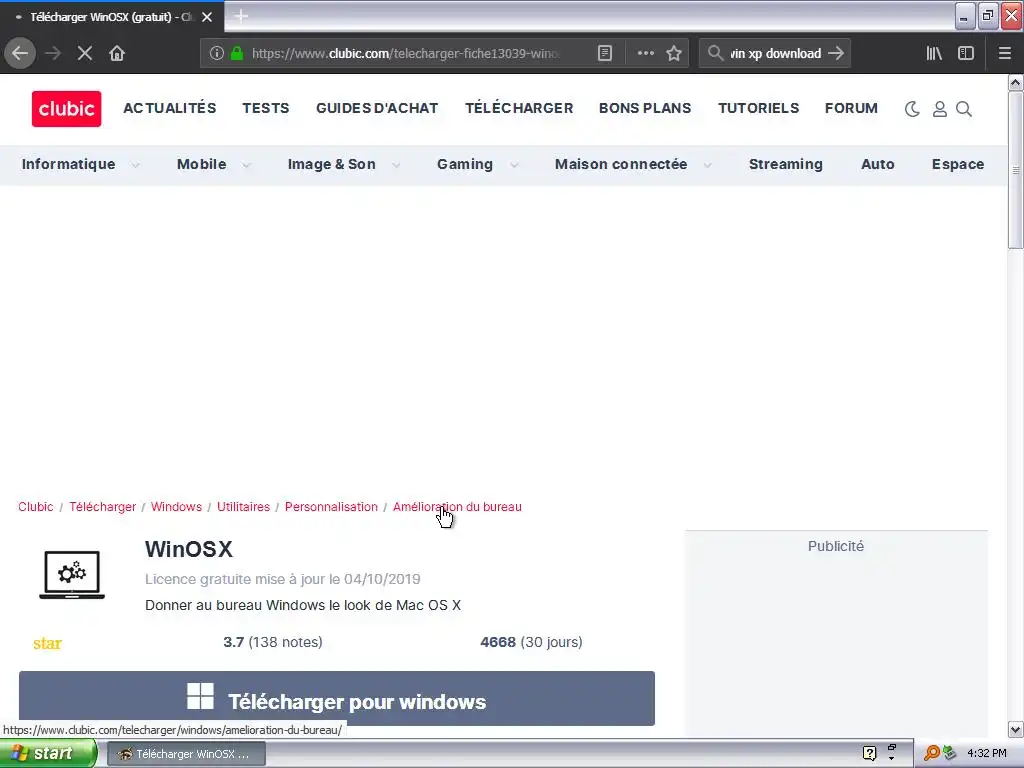Click the WinOSX laptop gear icon
The height and width of the screenshot is (768, 1024).
coord(72,575)
